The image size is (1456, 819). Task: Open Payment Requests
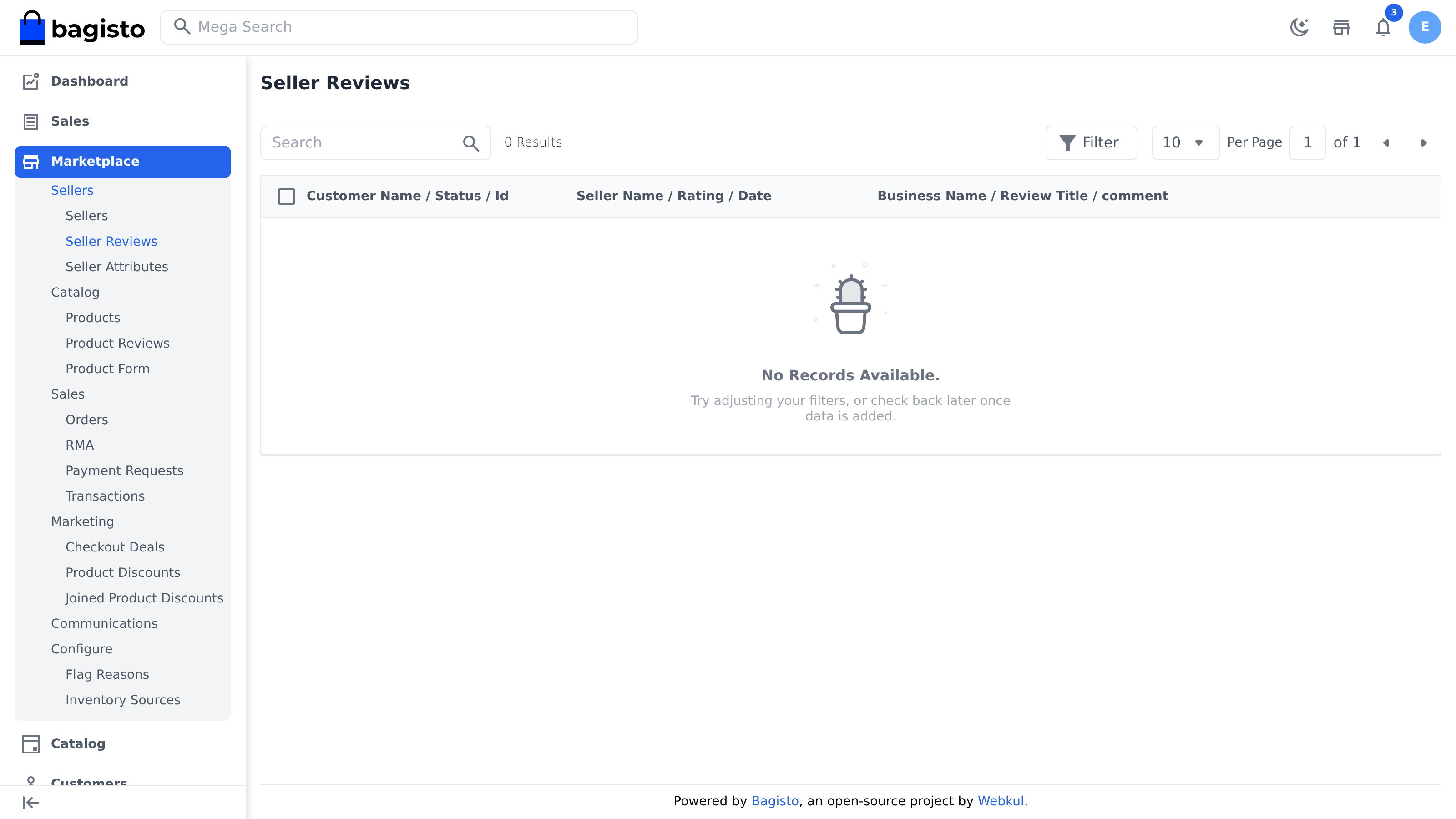point(124,470)
